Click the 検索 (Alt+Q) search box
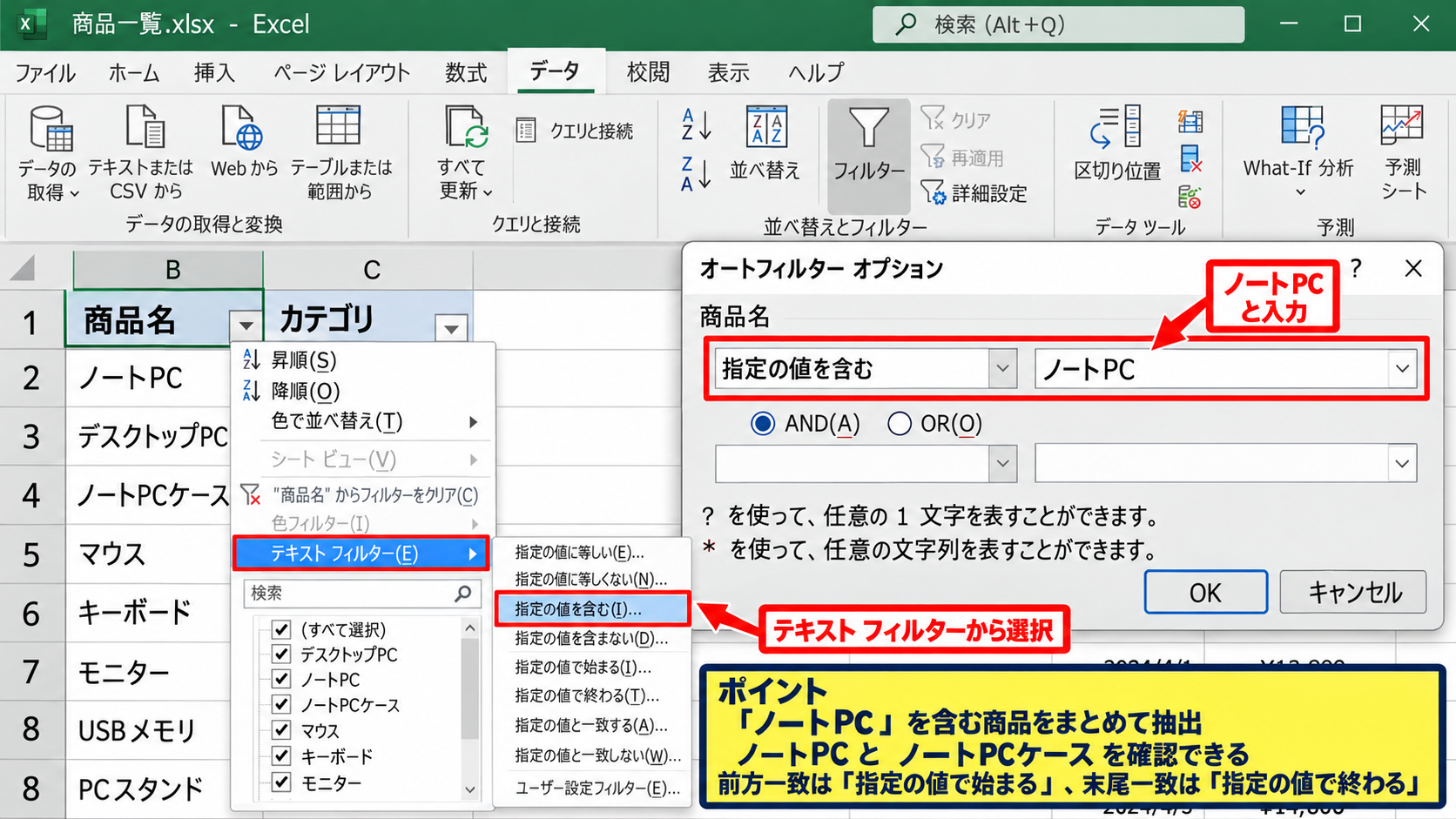 (1058, 24)
